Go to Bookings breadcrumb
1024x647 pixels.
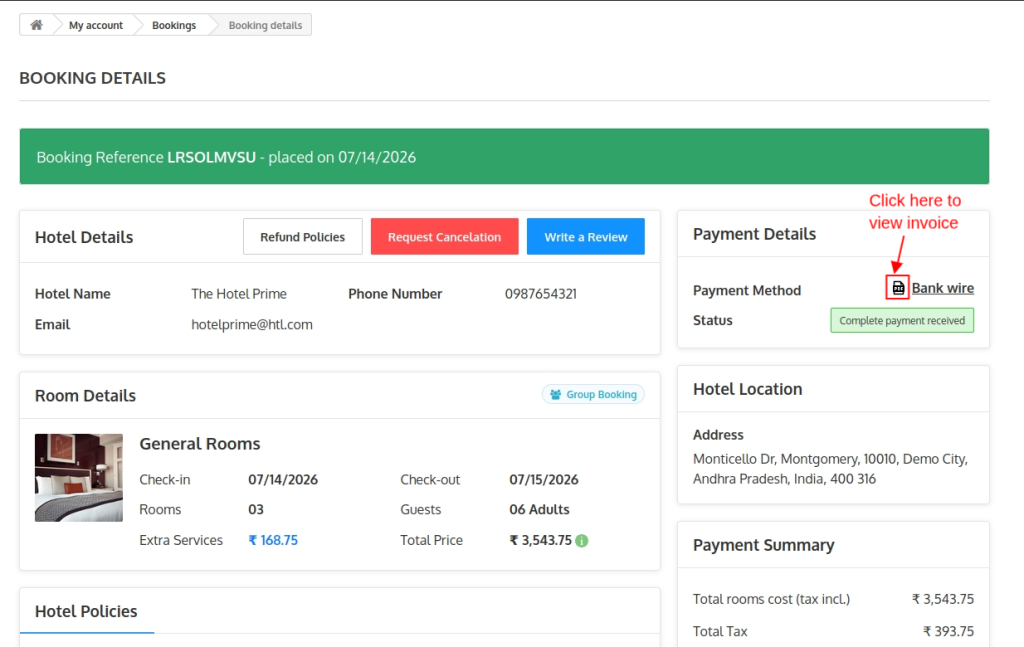[174, 25]
